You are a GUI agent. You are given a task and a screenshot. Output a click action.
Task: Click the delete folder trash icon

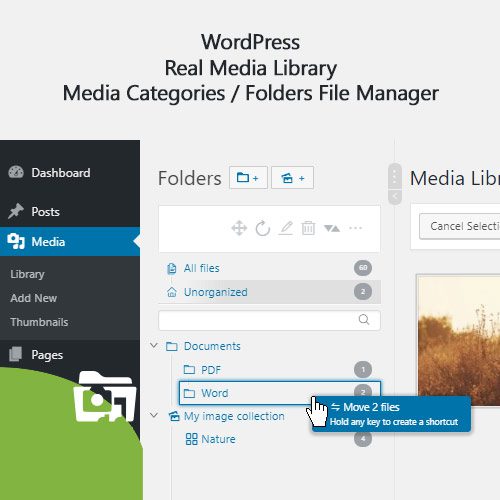308,228
